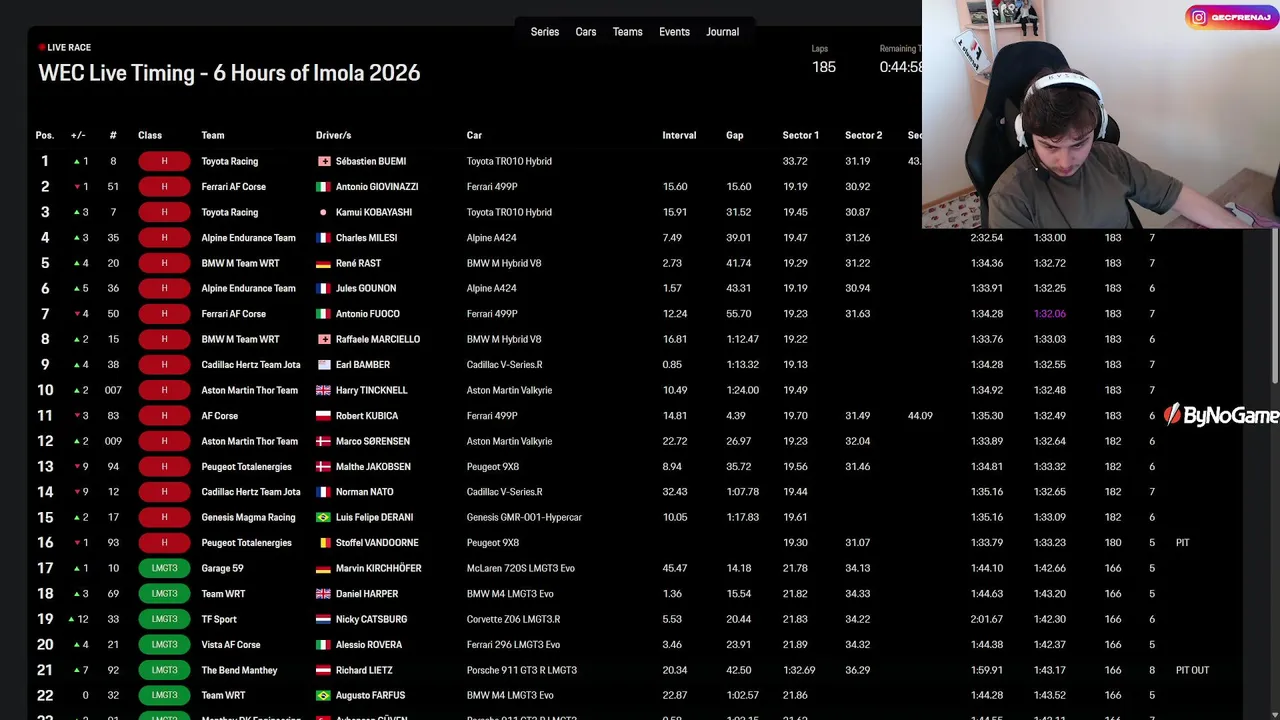
Task: Click the Brazilian flag beside Luis Felipe DERANI
Action: click(x=323, y=517)
